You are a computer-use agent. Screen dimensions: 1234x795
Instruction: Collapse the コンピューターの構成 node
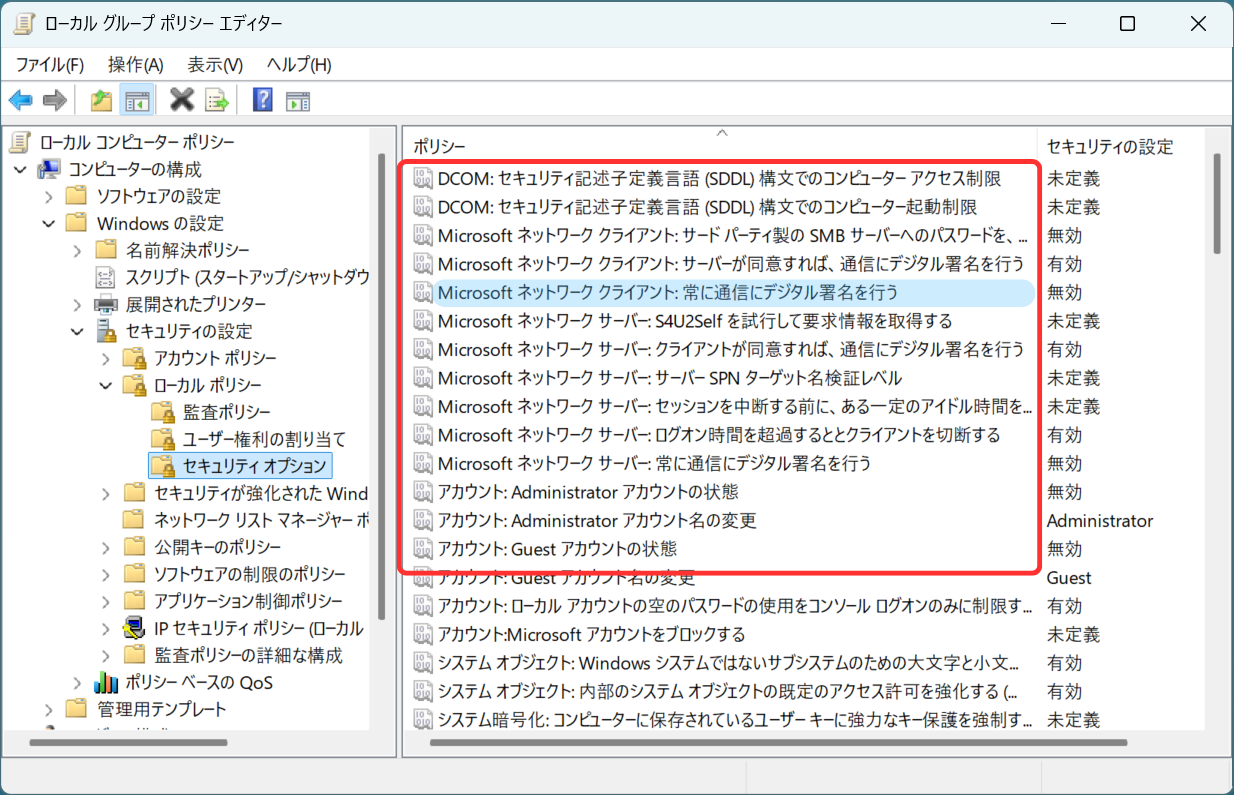(x=20, y=169)
